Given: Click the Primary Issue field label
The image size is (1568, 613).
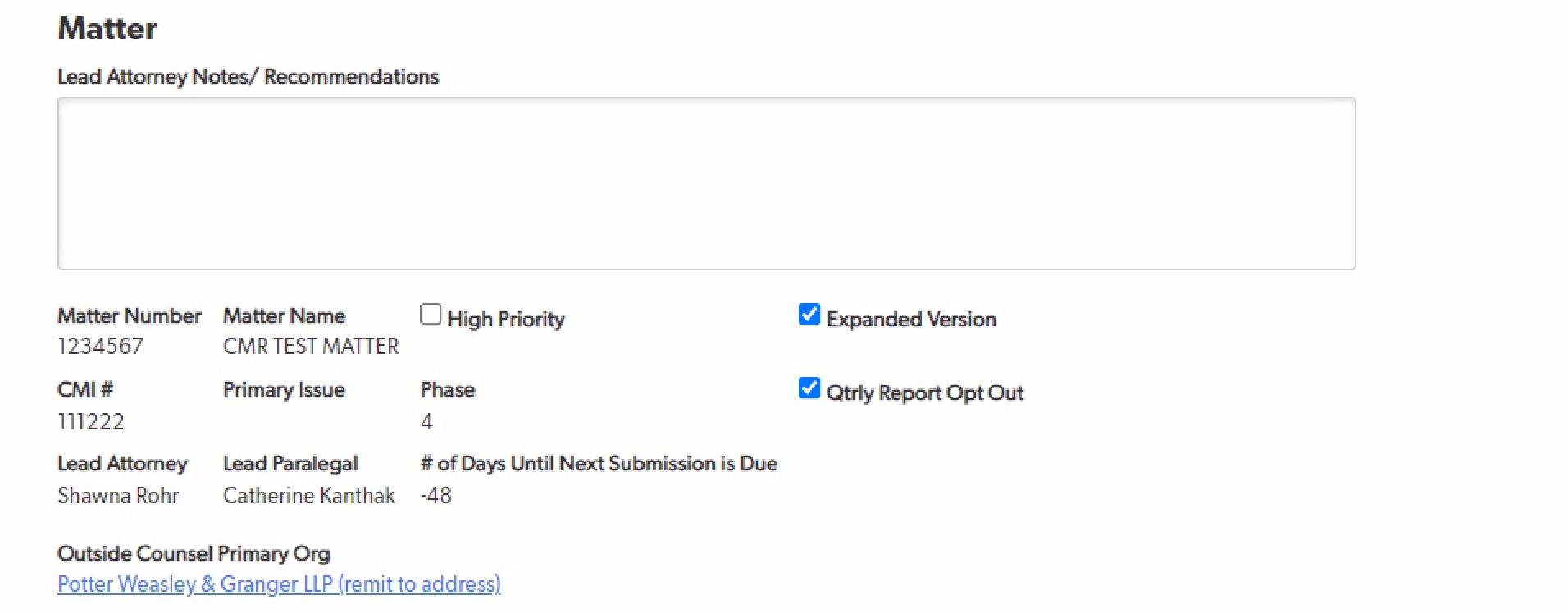Looking at the screenshot, I should click(284, 390).
